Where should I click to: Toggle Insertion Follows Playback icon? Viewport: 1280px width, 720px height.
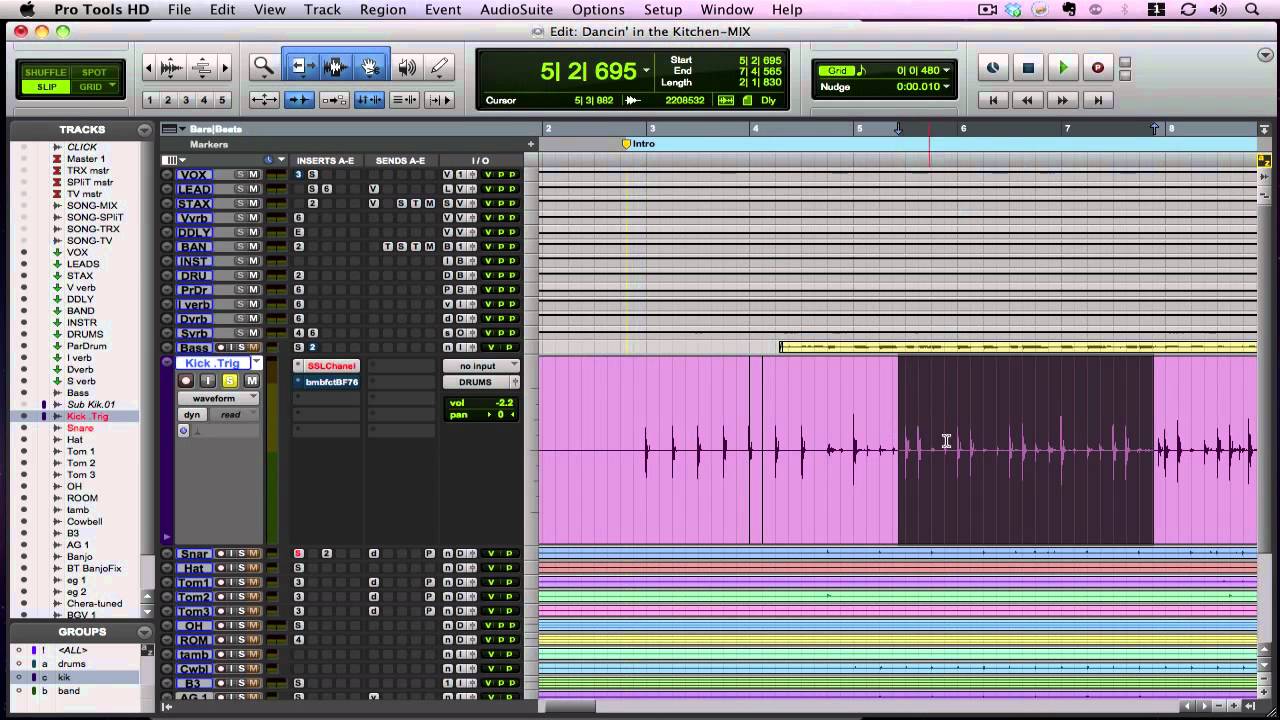click(x=439, y=100)
